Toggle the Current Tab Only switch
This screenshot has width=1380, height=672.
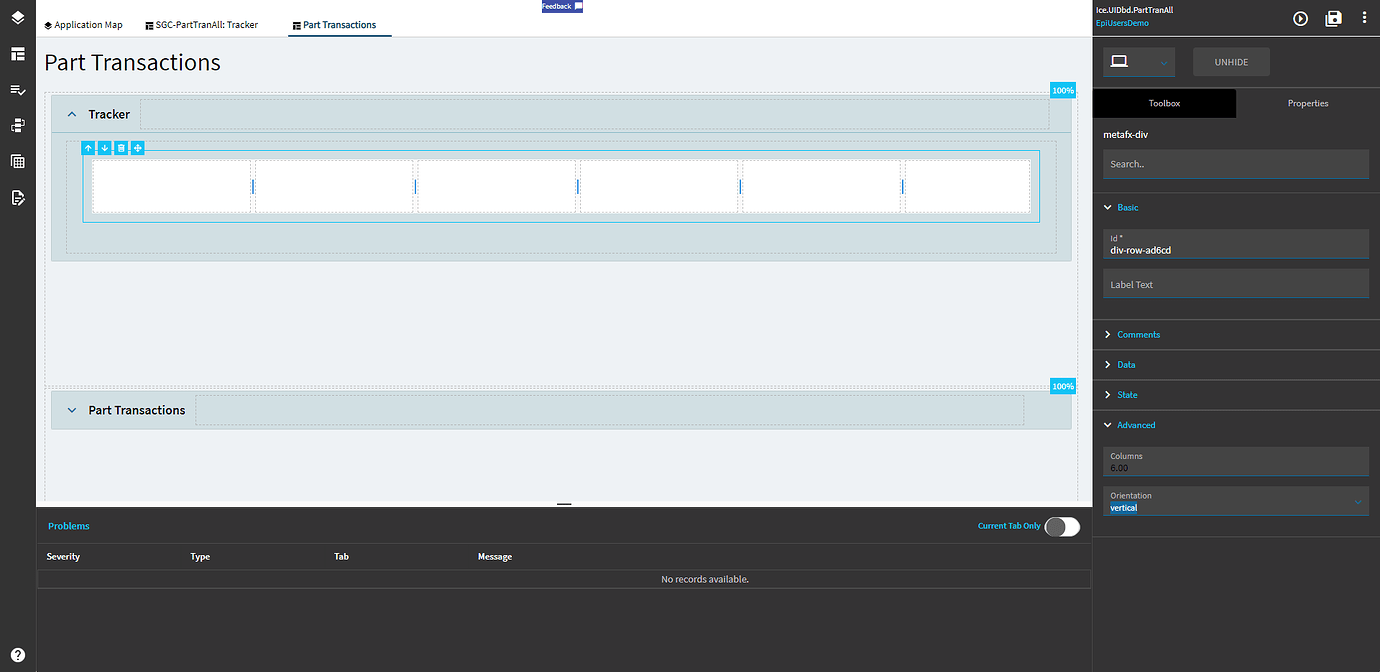[x=1061, y=527]
